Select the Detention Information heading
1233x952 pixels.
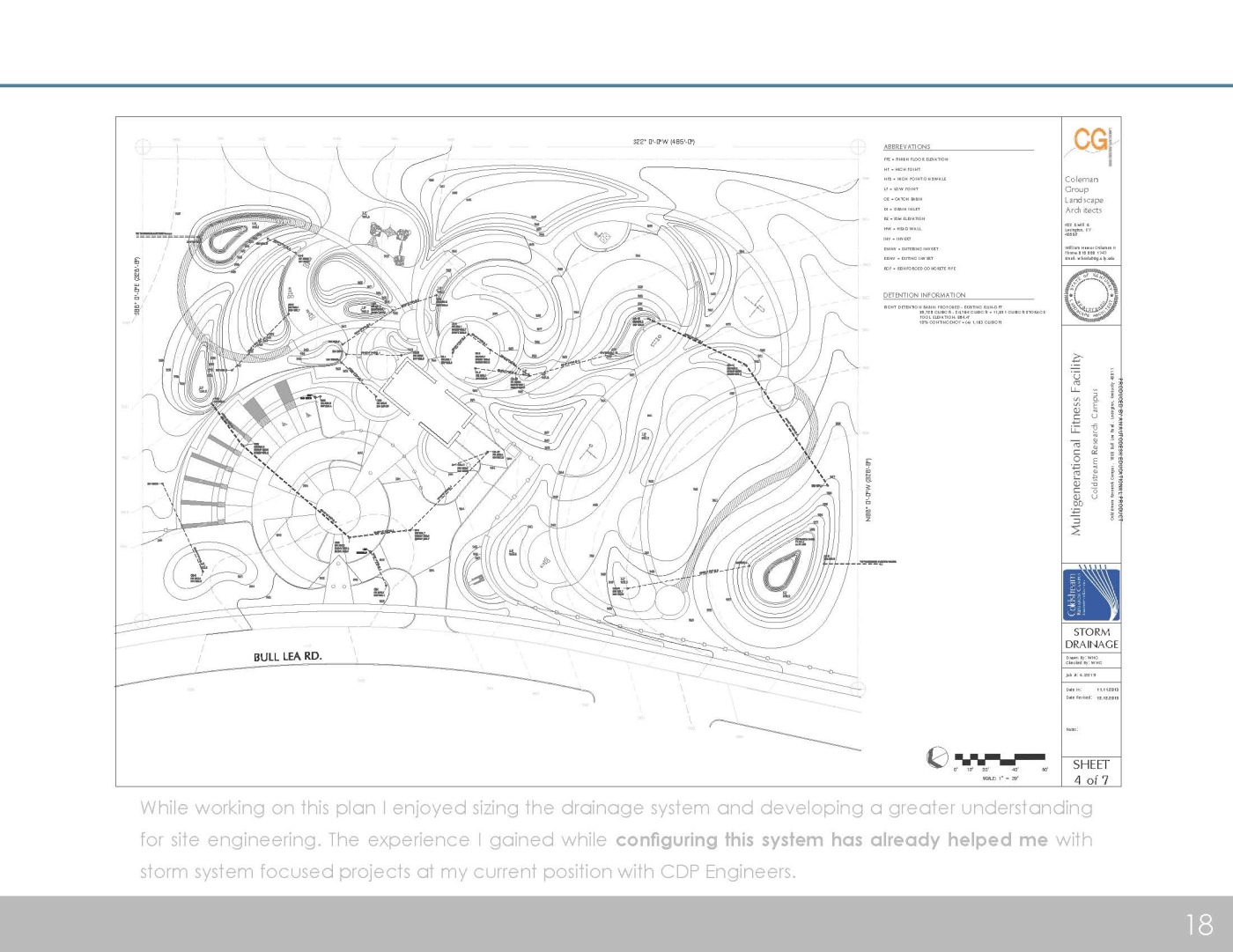(924, 295)
